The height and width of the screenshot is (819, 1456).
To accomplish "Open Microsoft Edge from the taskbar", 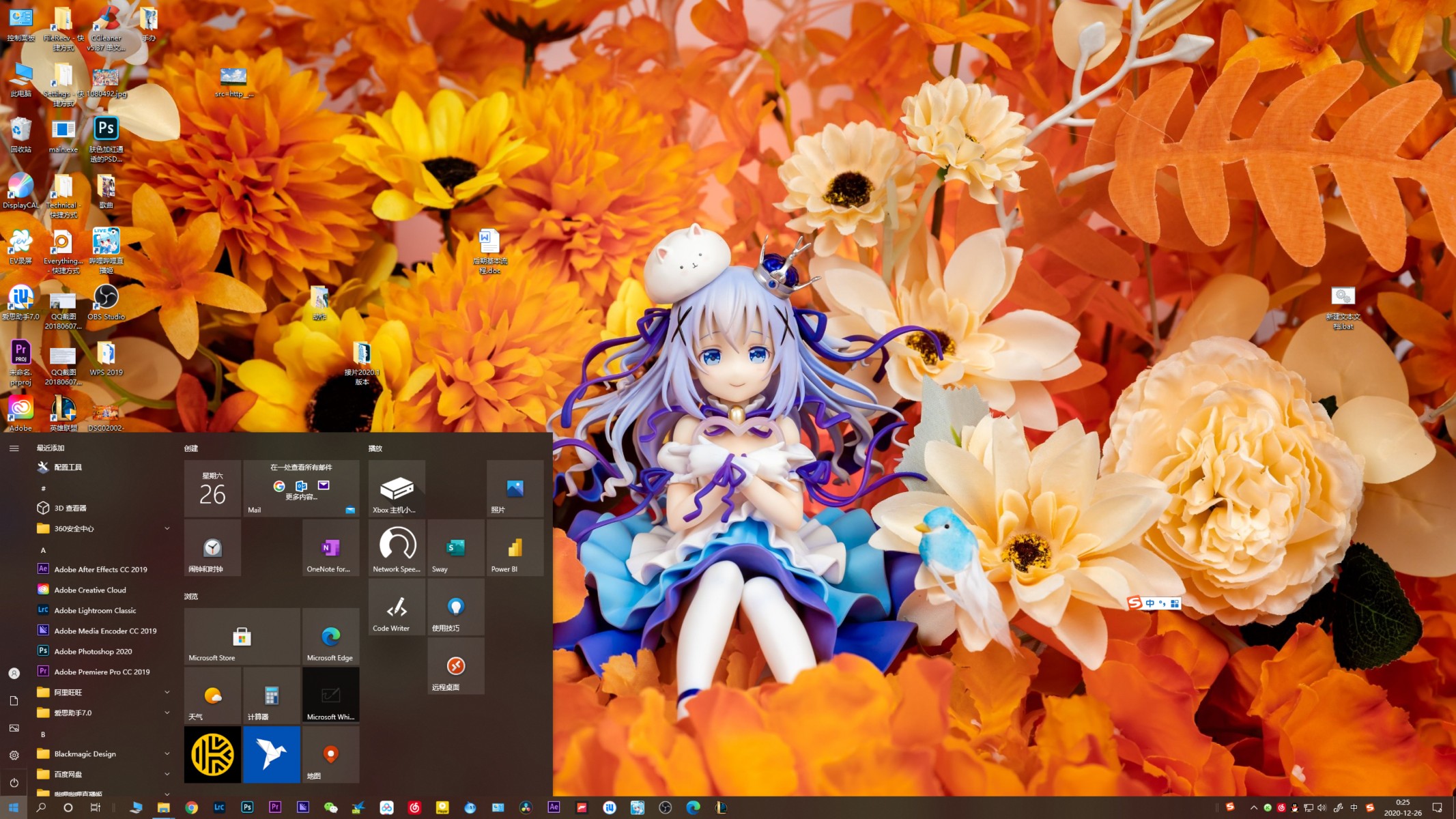I will 693,807.
